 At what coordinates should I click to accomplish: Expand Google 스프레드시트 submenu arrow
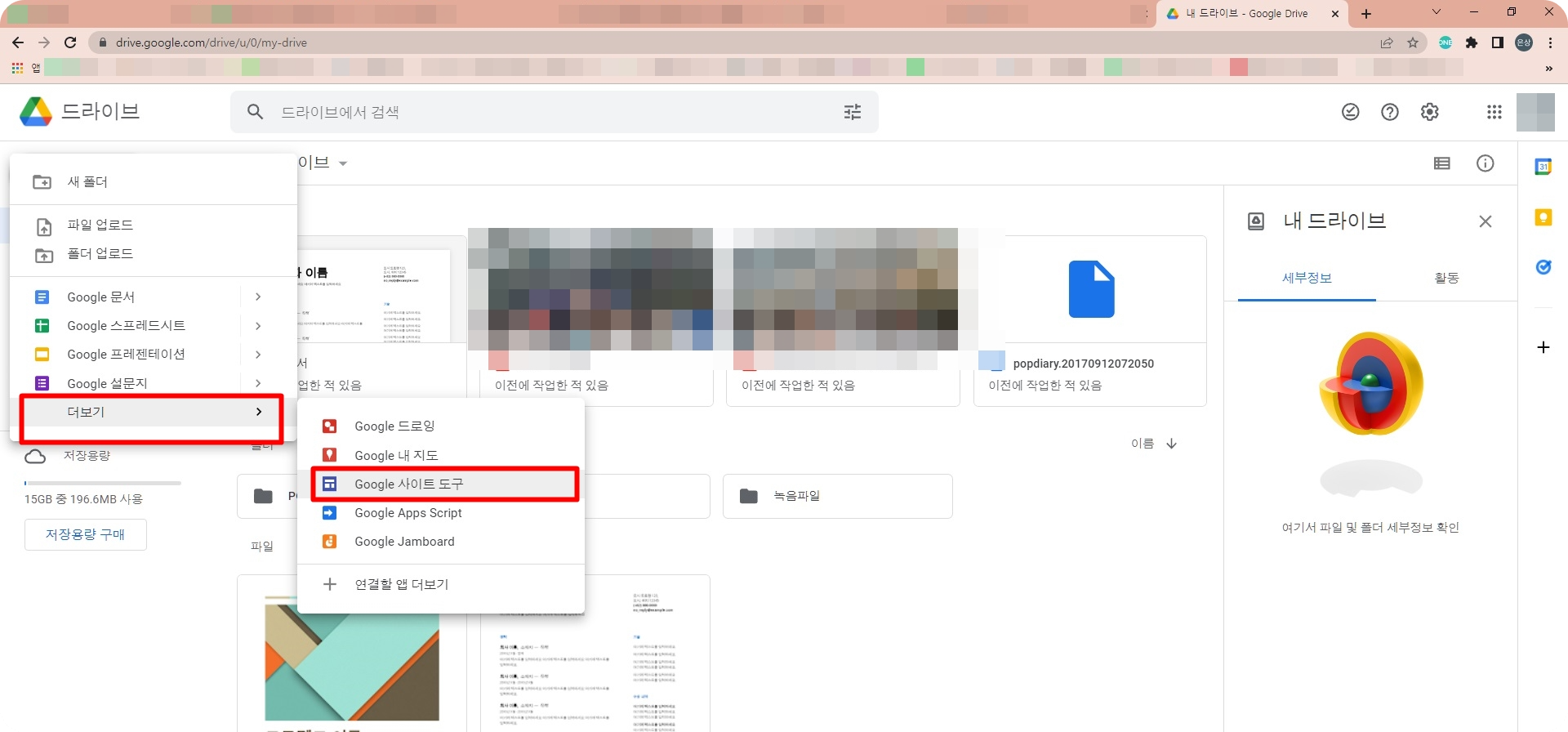(x=258, y=326)
